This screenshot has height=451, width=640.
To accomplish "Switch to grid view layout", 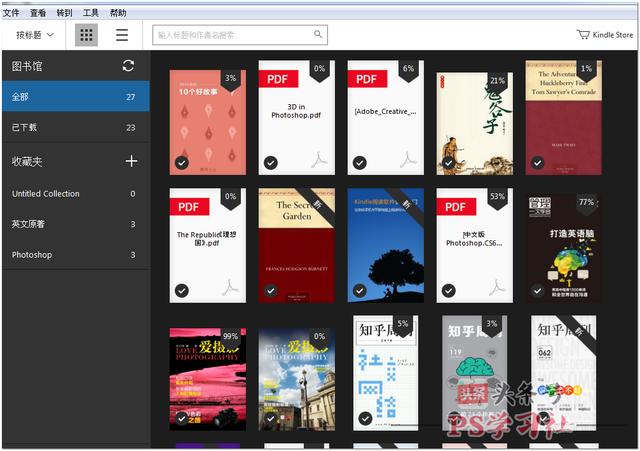I will (x=86, y=35).
